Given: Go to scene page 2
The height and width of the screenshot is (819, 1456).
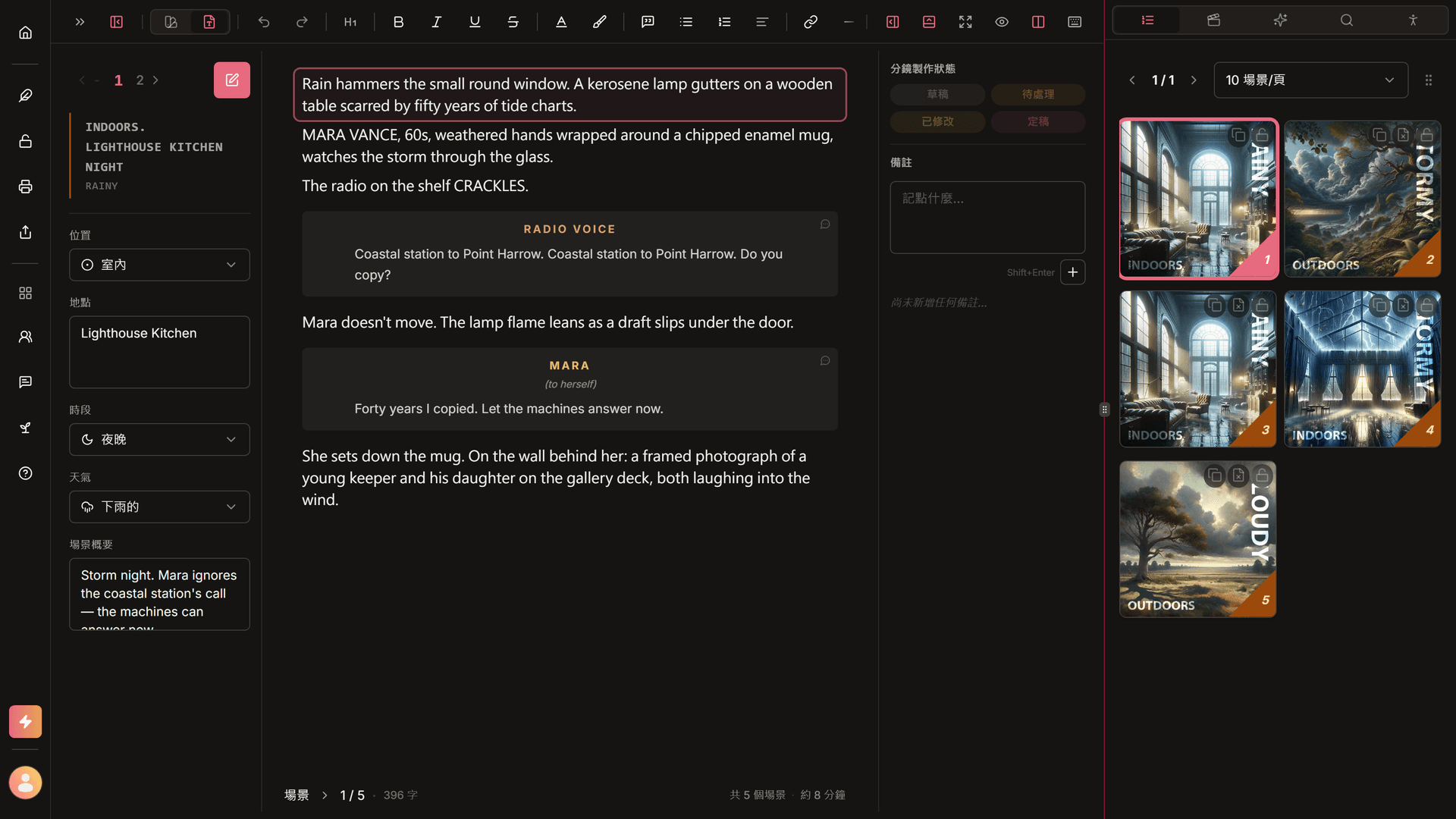Looking at the screenshot, I should [x=140, y=80].
